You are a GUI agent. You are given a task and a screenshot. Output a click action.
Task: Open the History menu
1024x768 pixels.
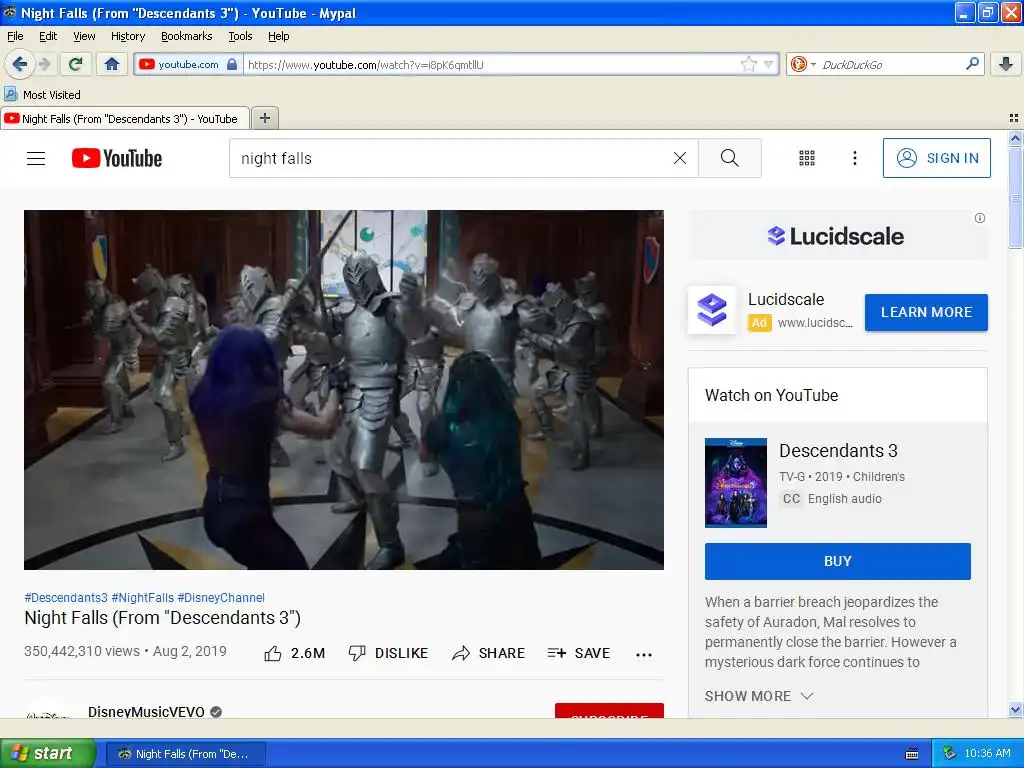click(x=127, y=36)
